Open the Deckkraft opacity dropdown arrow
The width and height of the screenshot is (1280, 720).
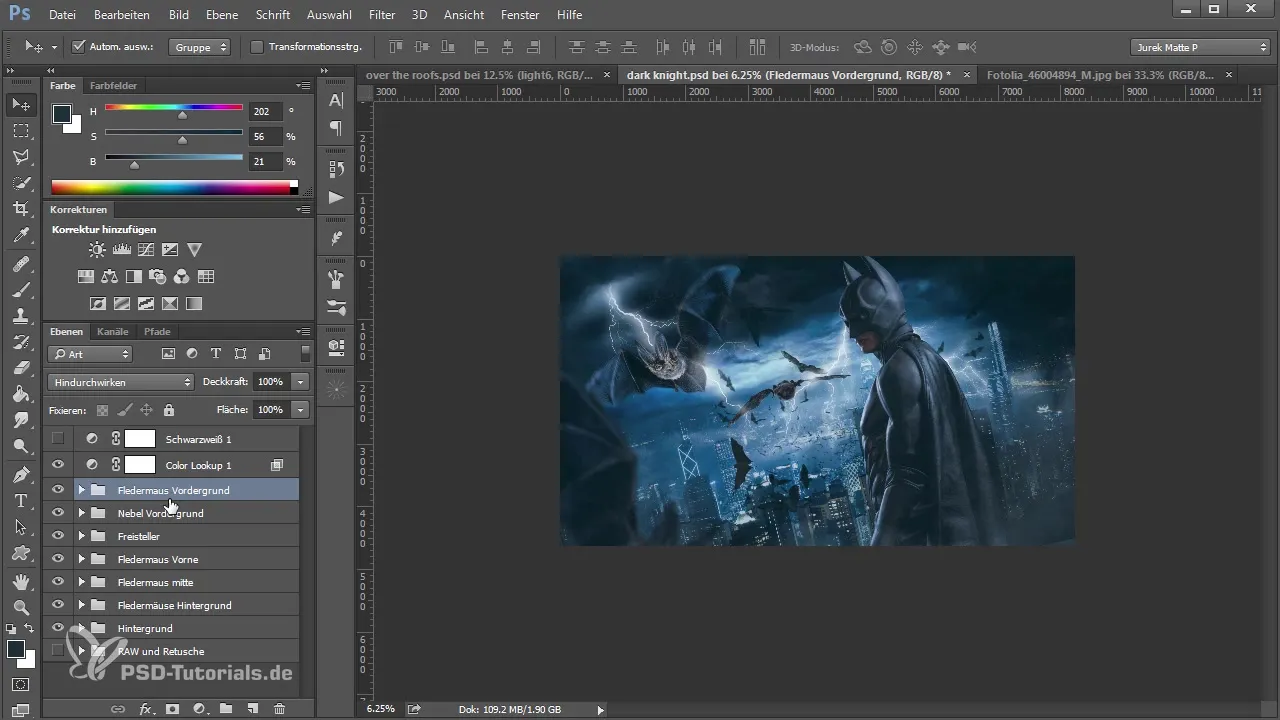[301, 382]
